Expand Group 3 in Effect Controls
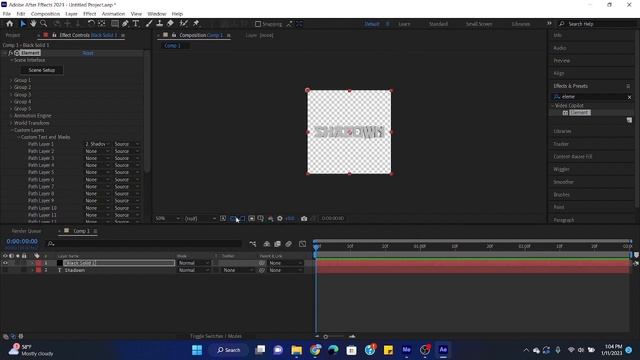The height and width of the screenshot is (360, 640). (11, 95)
